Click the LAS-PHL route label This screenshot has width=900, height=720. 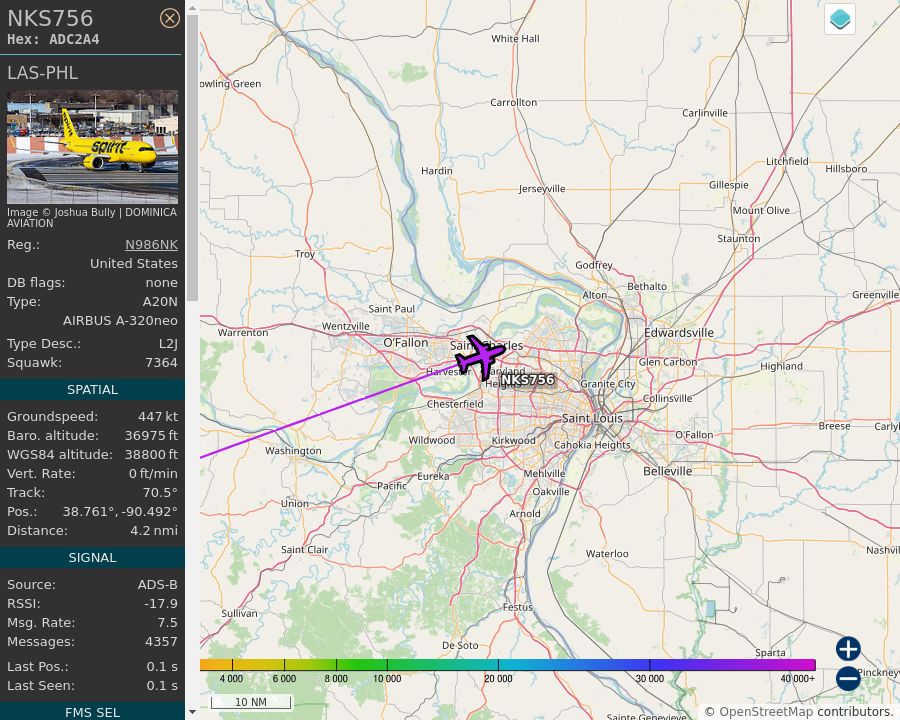click(x=43, y=72)
